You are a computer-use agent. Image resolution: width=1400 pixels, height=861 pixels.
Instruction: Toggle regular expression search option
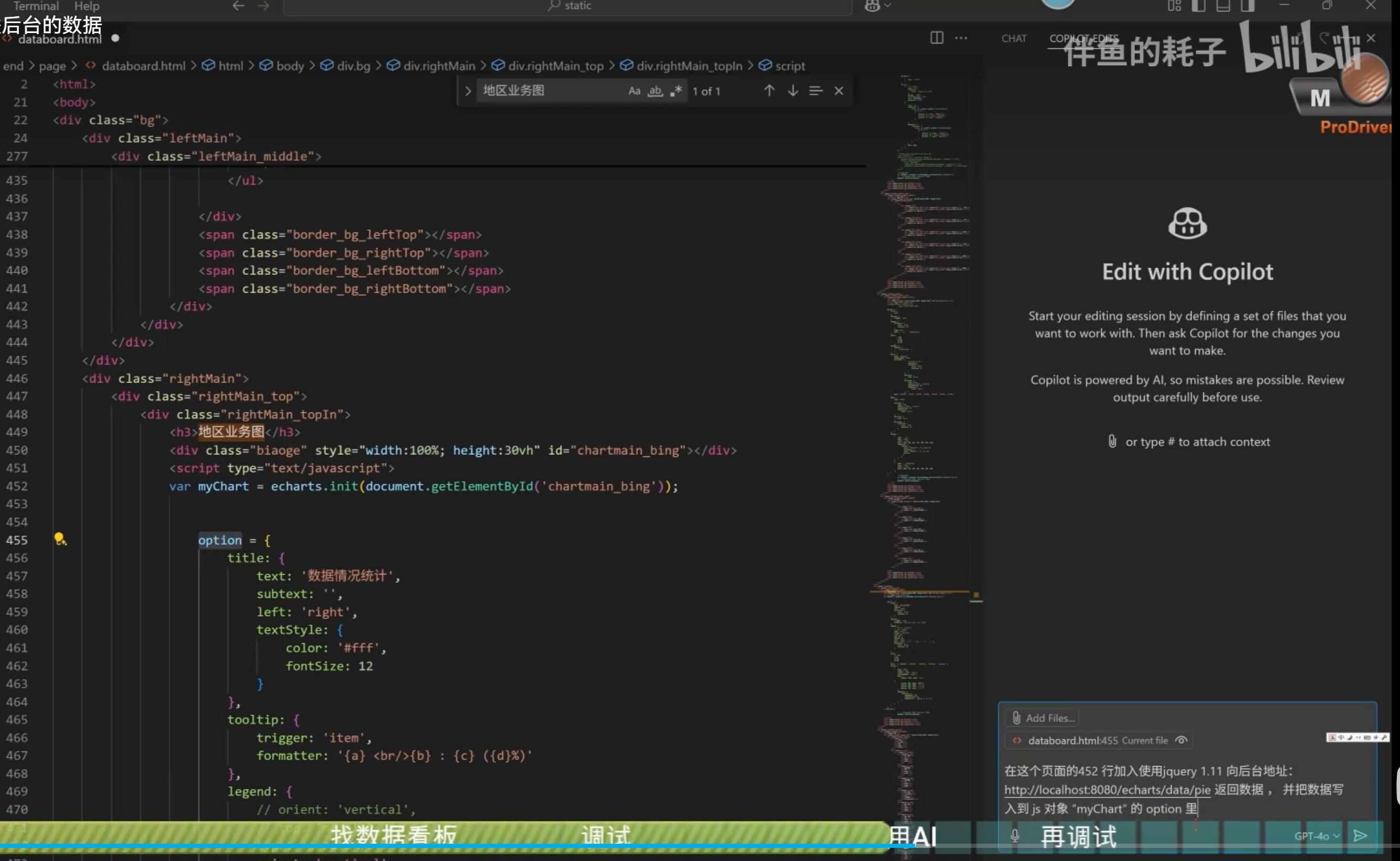click(676, 91)
